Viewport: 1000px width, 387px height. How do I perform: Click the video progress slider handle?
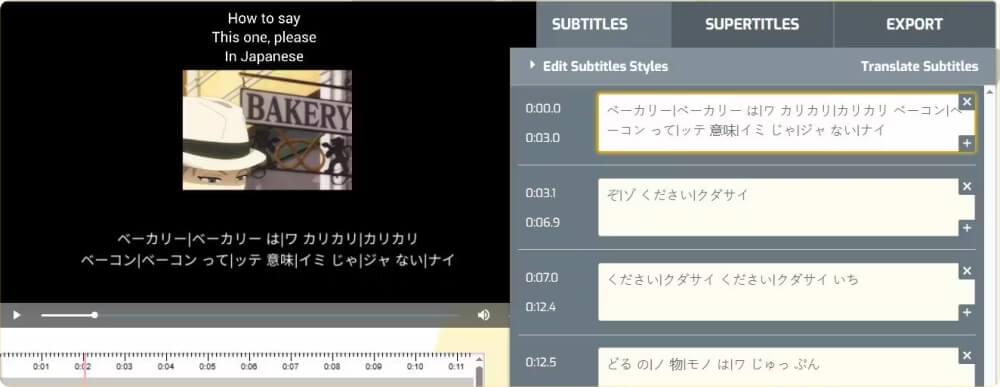coord(94,315)
